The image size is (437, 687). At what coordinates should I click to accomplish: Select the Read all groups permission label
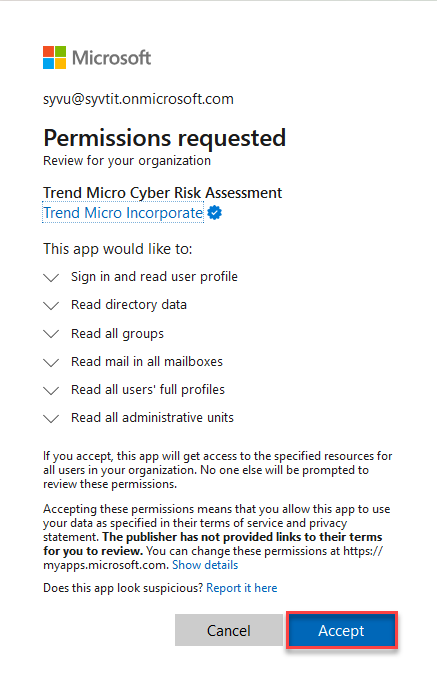click(x=117, y=333)
